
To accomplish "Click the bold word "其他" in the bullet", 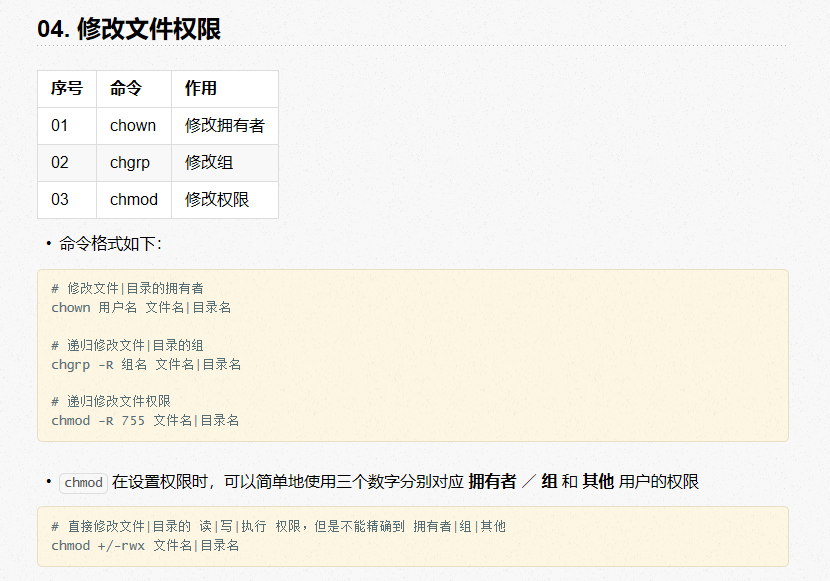I will 598,482.
